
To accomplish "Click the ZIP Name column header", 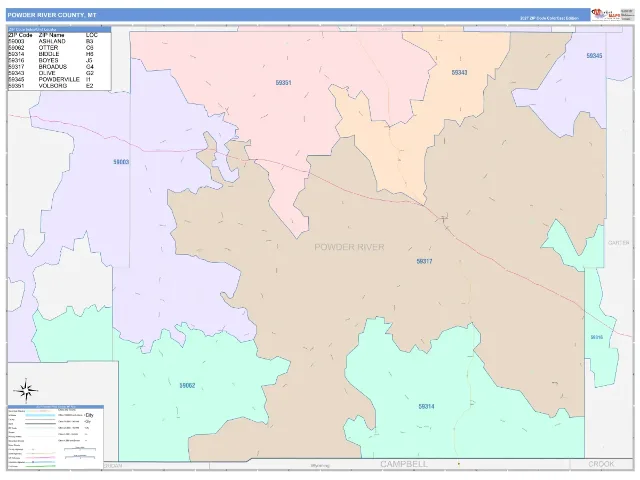I will pyautogui.click(x=51, y=35).
